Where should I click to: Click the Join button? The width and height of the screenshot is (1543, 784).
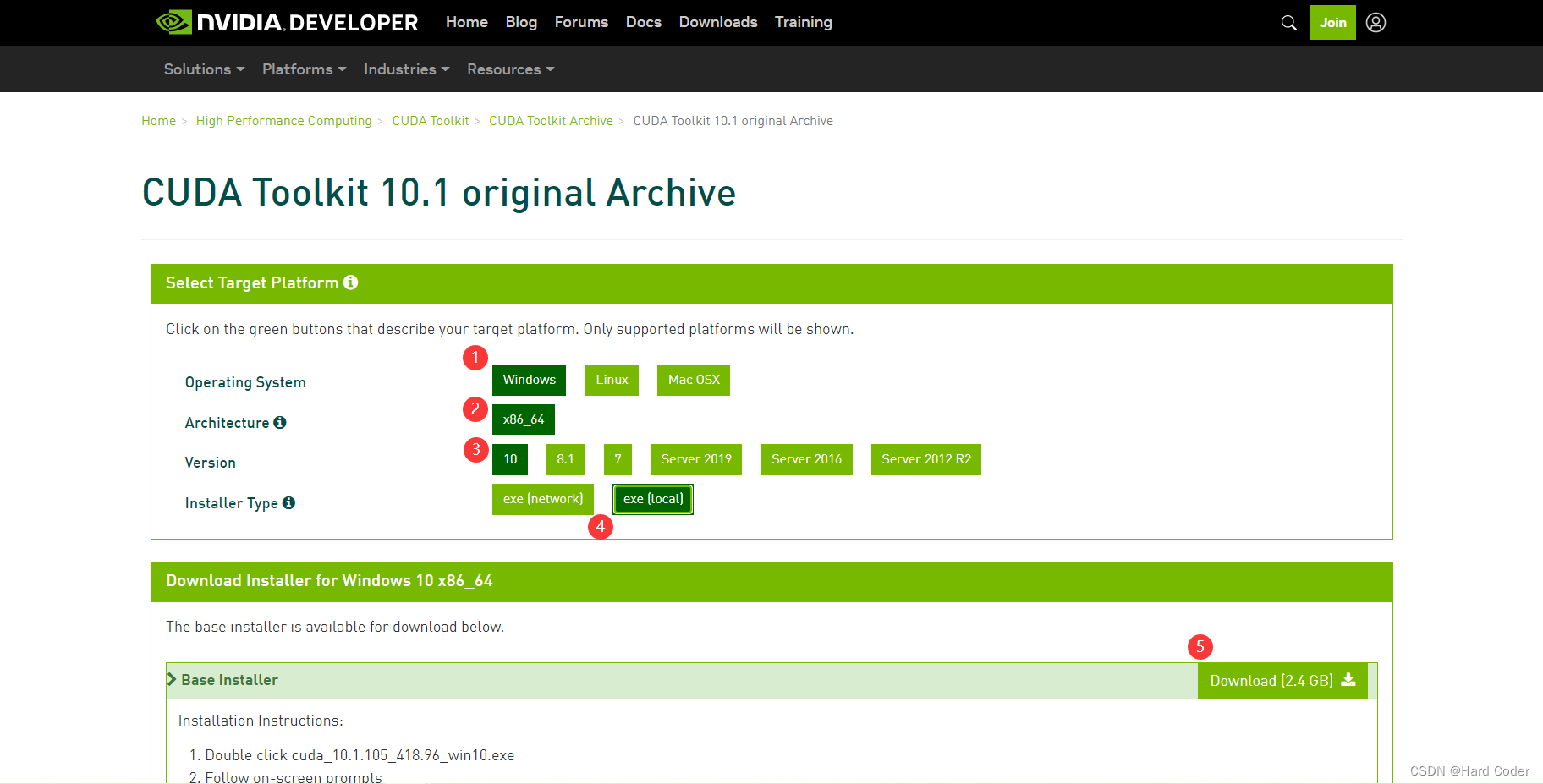click(1332, 23)
